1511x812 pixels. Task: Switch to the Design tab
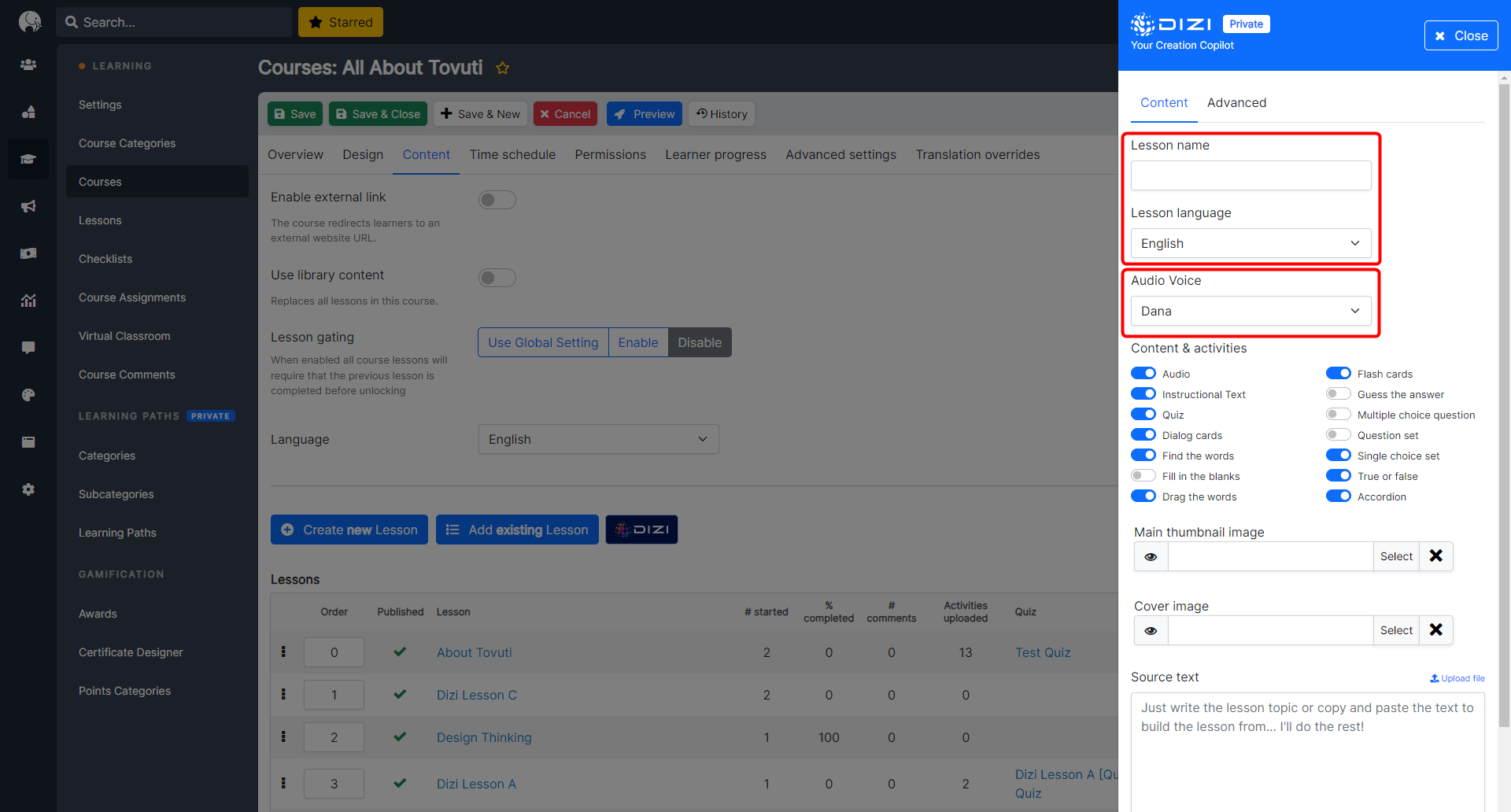pos(363,155)
